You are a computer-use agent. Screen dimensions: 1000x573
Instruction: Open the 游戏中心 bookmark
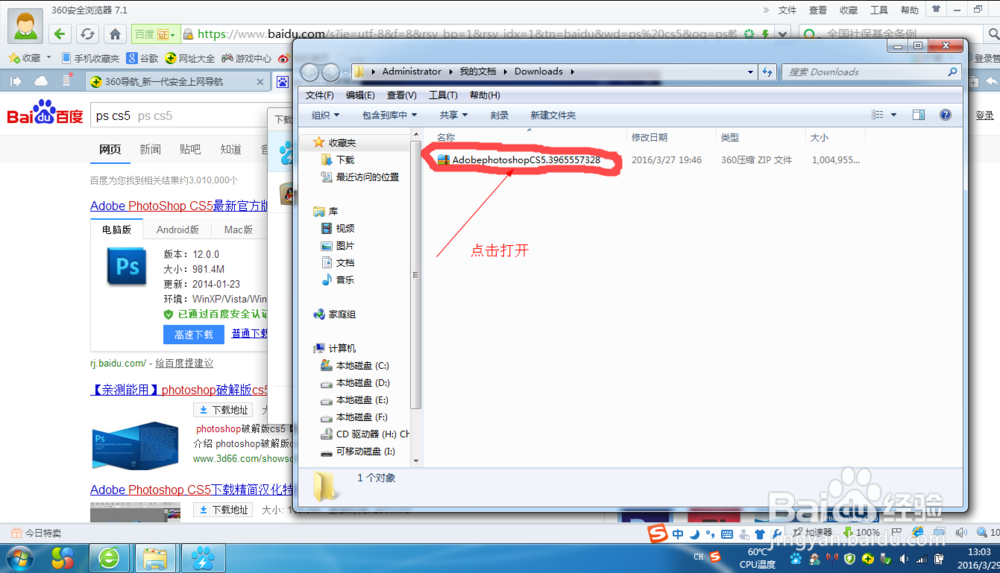246,58
